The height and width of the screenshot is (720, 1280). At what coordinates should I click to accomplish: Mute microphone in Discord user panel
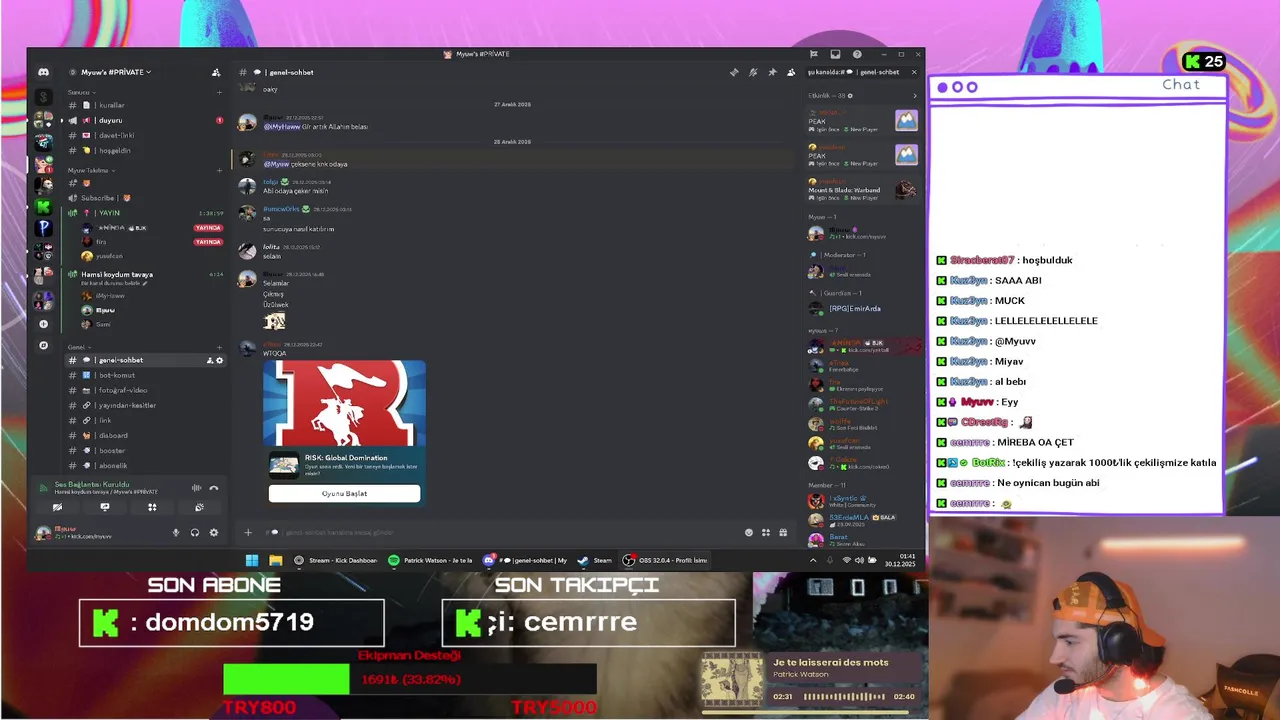[x=176, y=533]
